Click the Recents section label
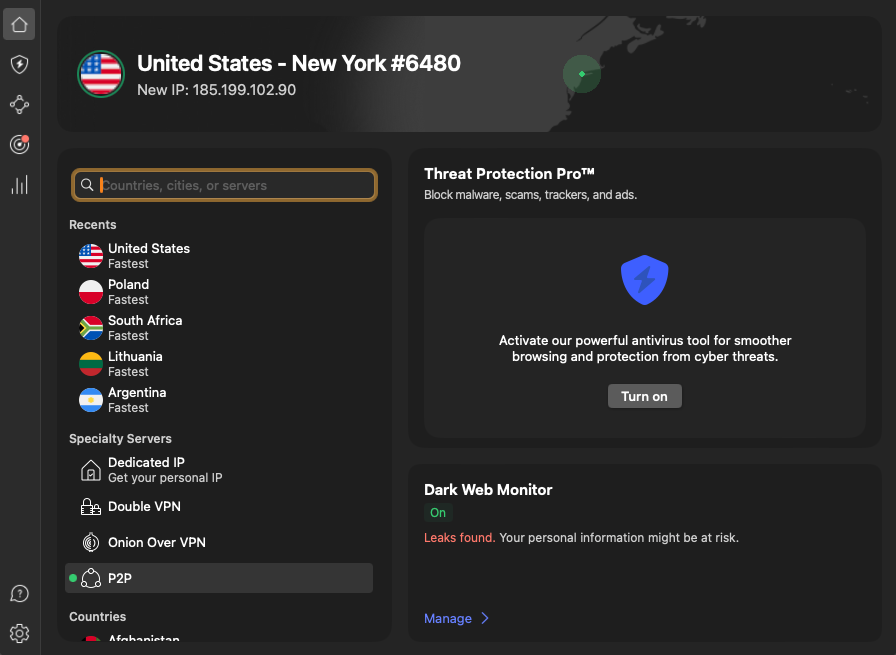The height and width of the screenshot is (655, 896). pos(93,225)
